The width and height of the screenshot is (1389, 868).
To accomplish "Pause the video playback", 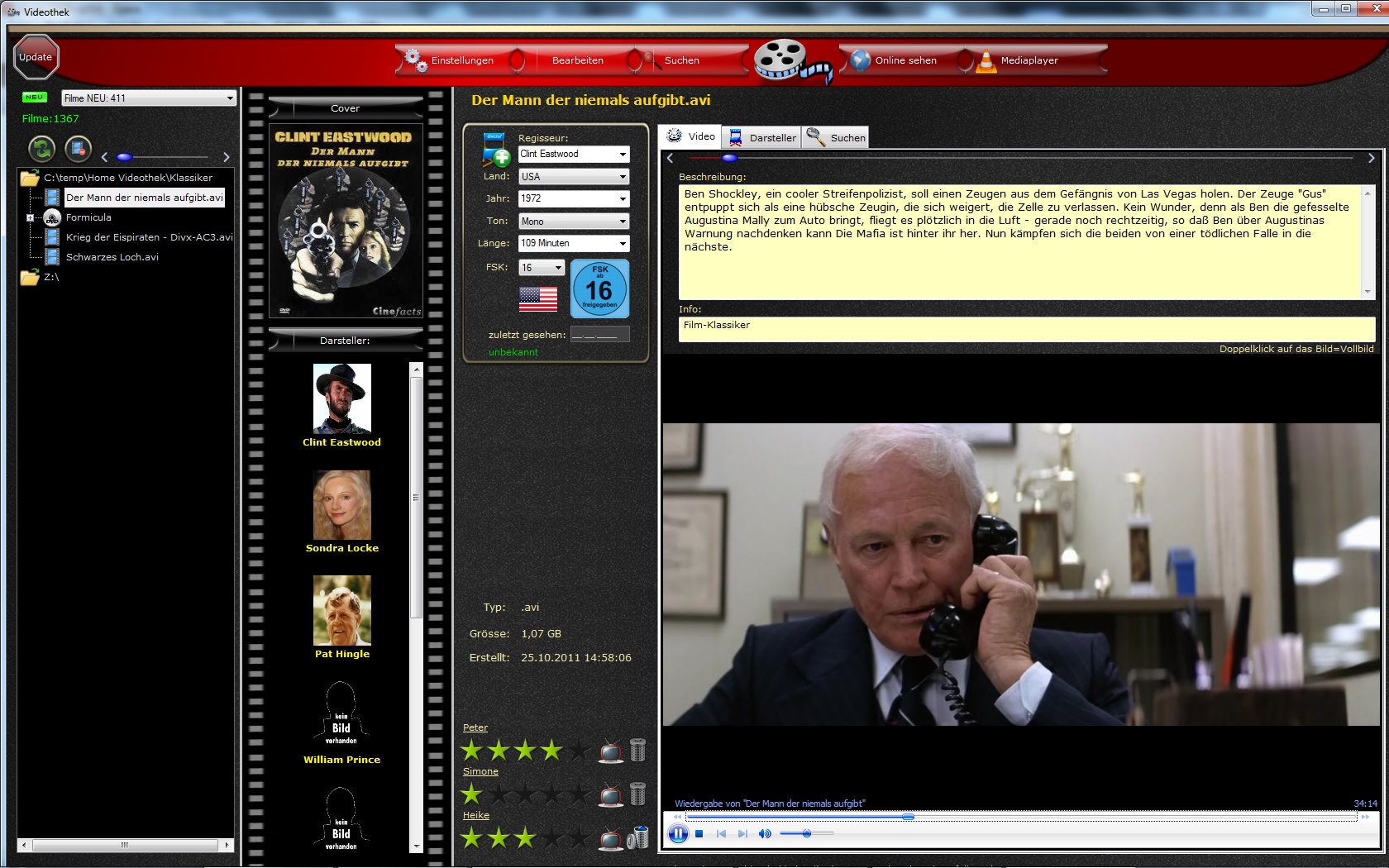I will click(678, 834).
